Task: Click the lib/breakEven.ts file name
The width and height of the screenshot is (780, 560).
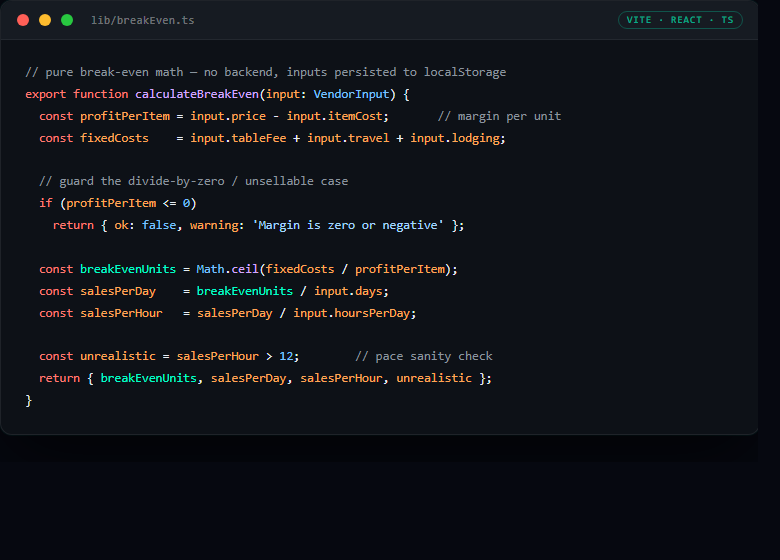Action: 143,20
